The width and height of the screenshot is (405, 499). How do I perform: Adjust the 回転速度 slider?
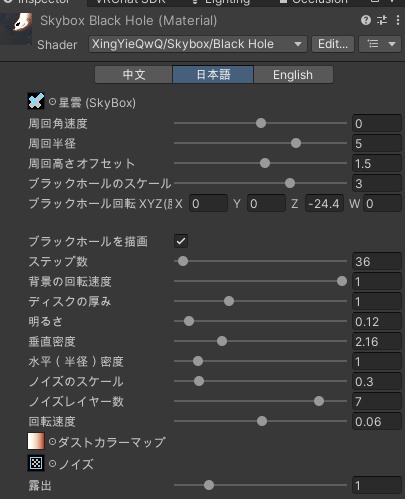click(260, 421)
